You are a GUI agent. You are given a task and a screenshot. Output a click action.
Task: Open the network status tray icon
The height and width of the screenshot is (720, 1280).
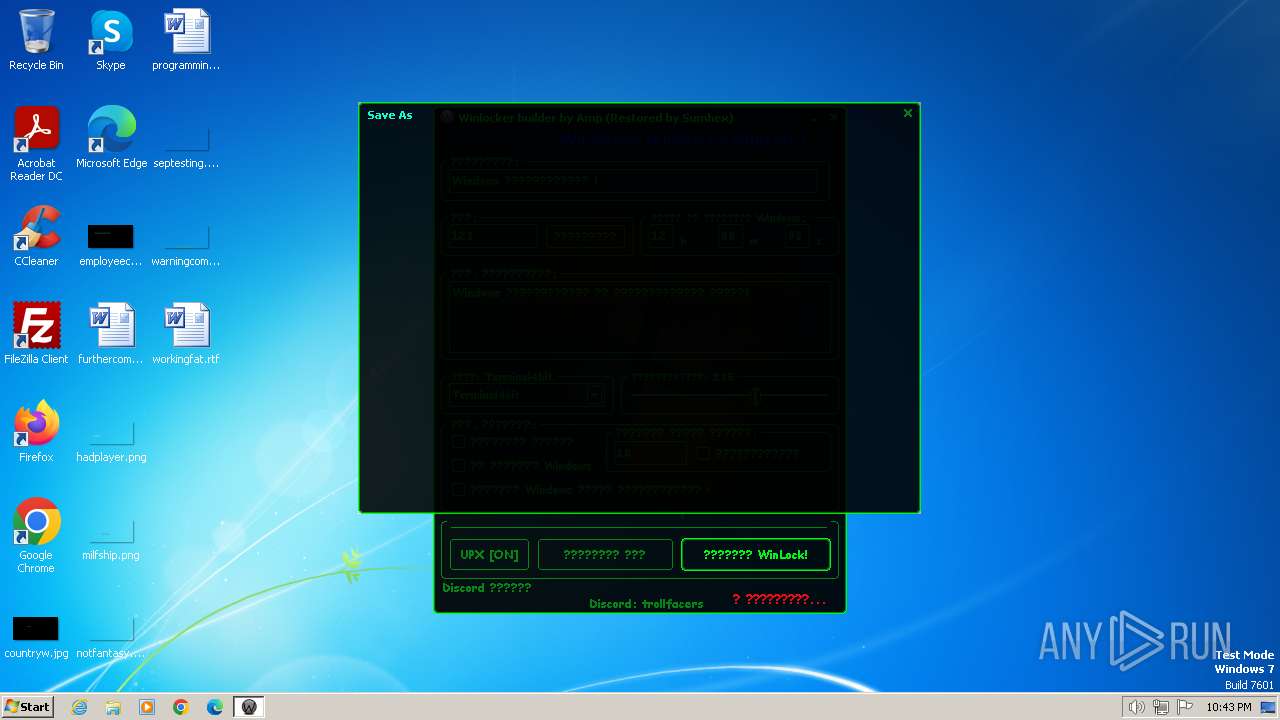tap(1161, 707)
